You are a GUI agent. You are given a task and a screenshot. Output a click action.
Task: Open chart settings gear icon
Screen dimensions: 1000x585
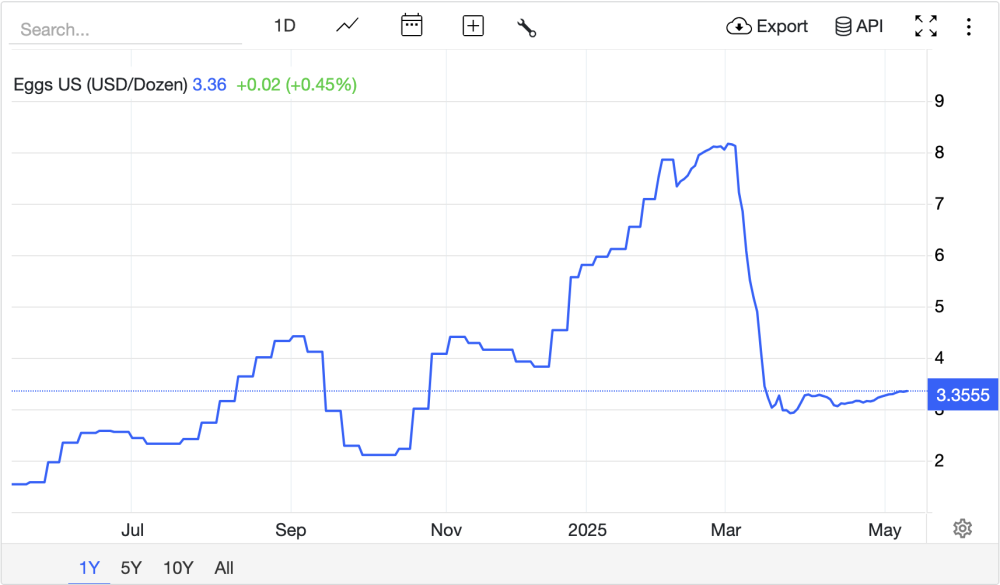click(962, 528)
